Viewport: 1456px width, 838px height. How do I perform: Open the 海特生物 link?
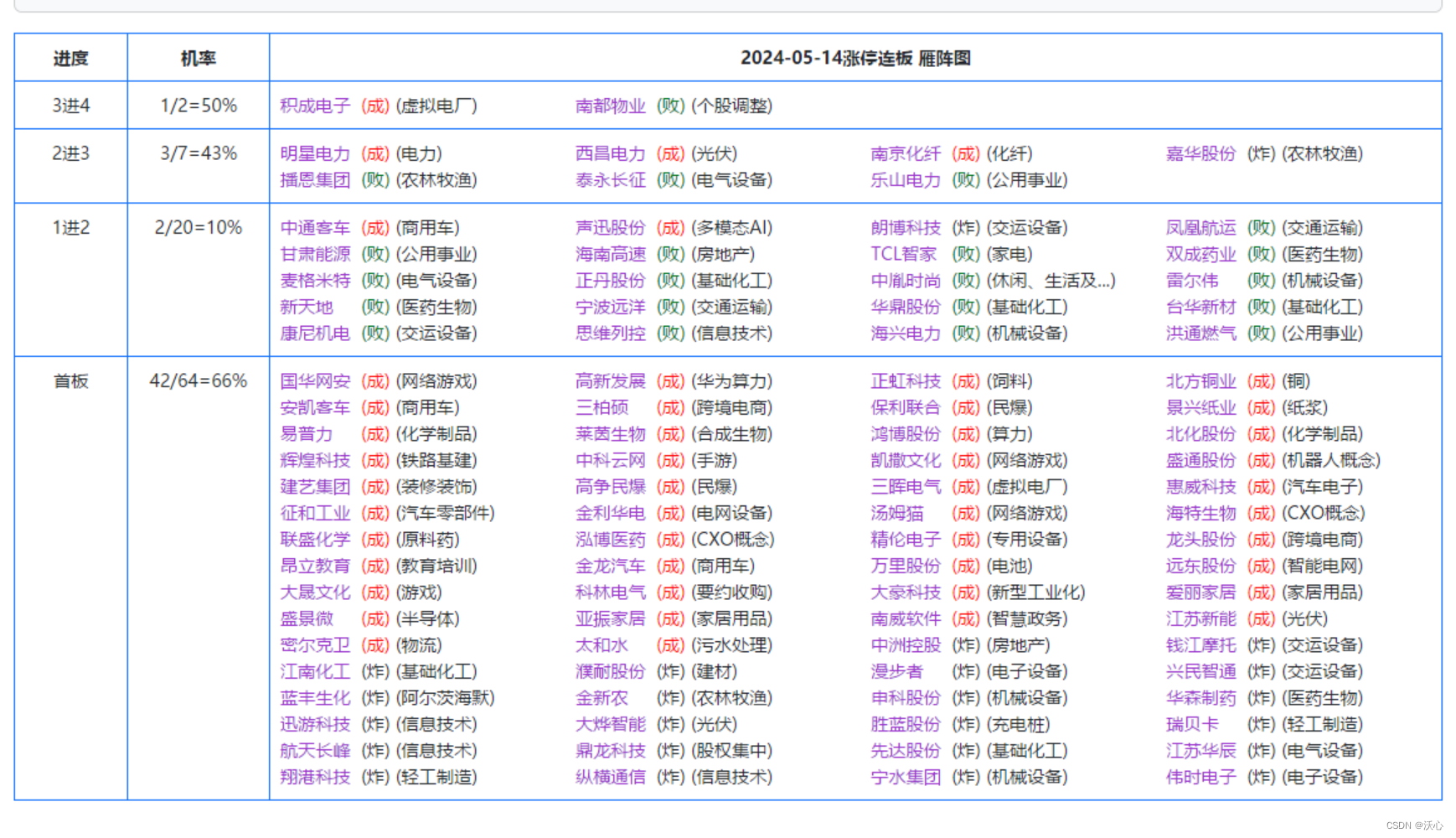(x=1201, y=514)
